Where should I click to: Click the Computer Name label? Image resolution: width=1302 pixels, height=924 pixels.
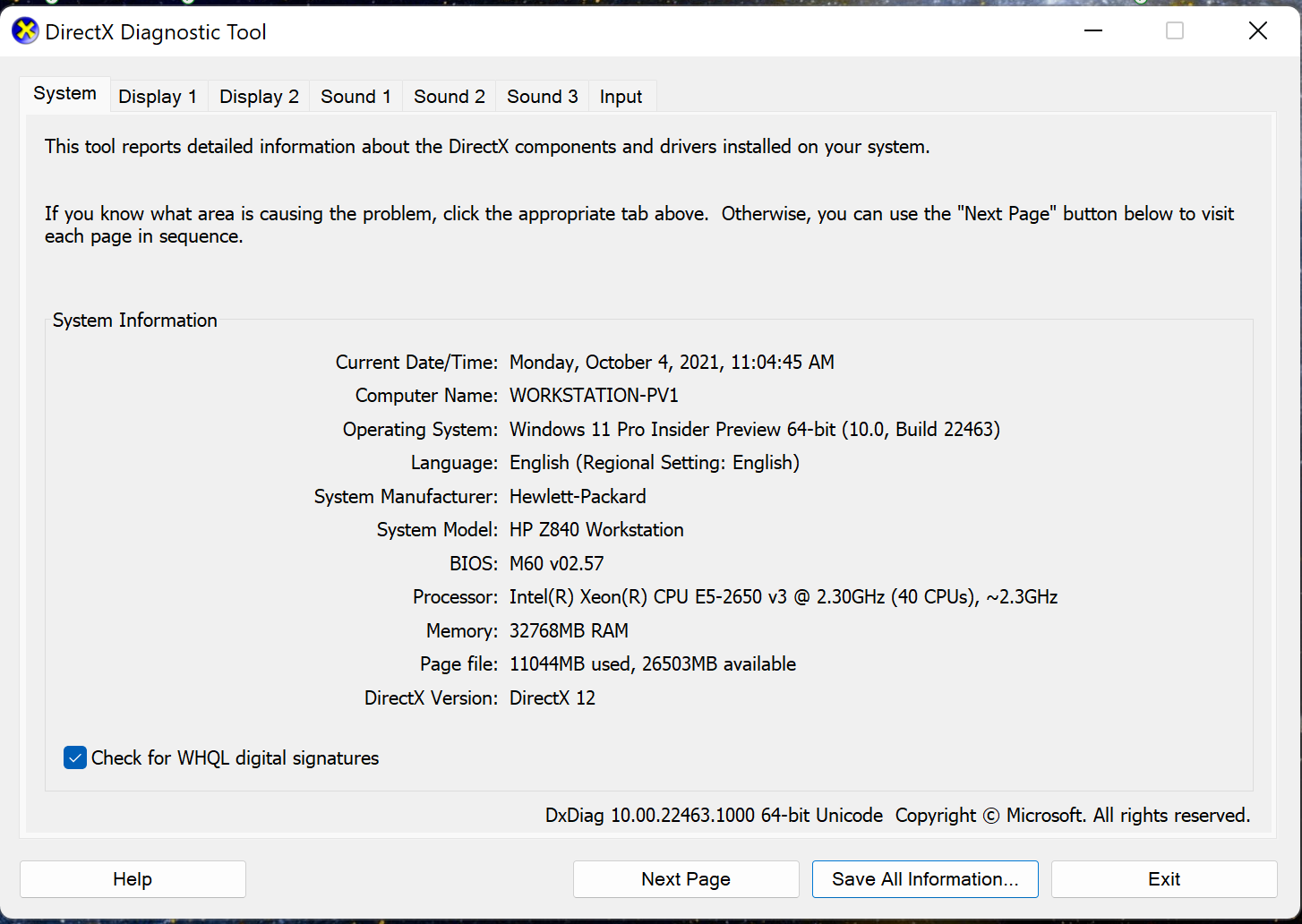(x=426, y=396)
